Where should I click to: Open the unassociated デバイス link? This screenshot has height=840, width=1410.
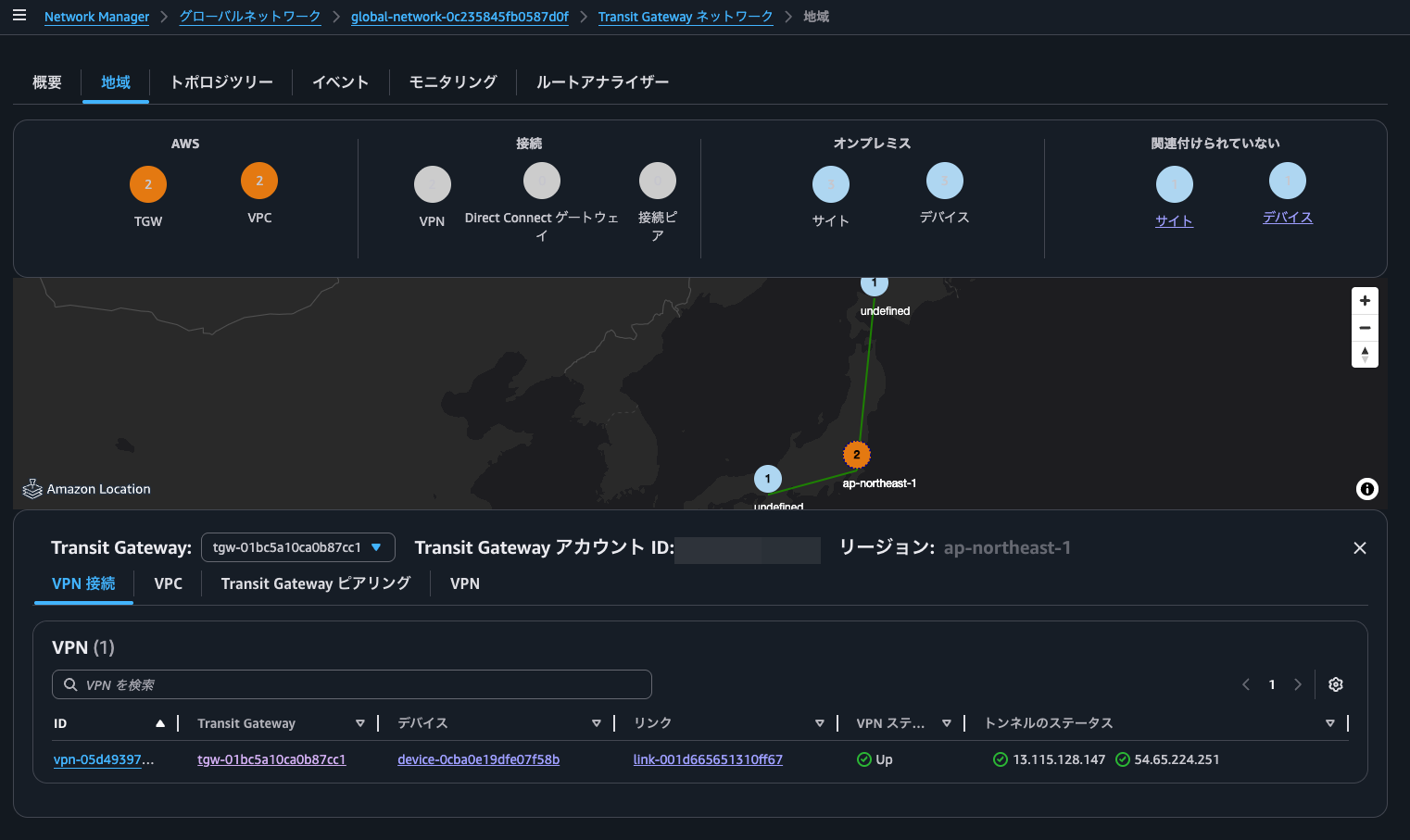tap(1288, 217)
